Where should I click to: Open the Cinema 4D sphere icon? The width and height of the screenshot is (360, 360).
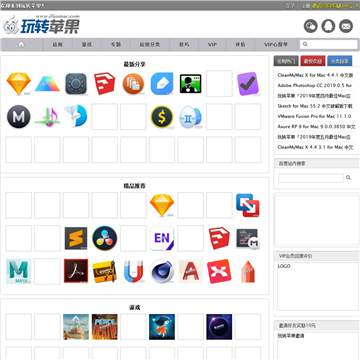pos(162,271)
